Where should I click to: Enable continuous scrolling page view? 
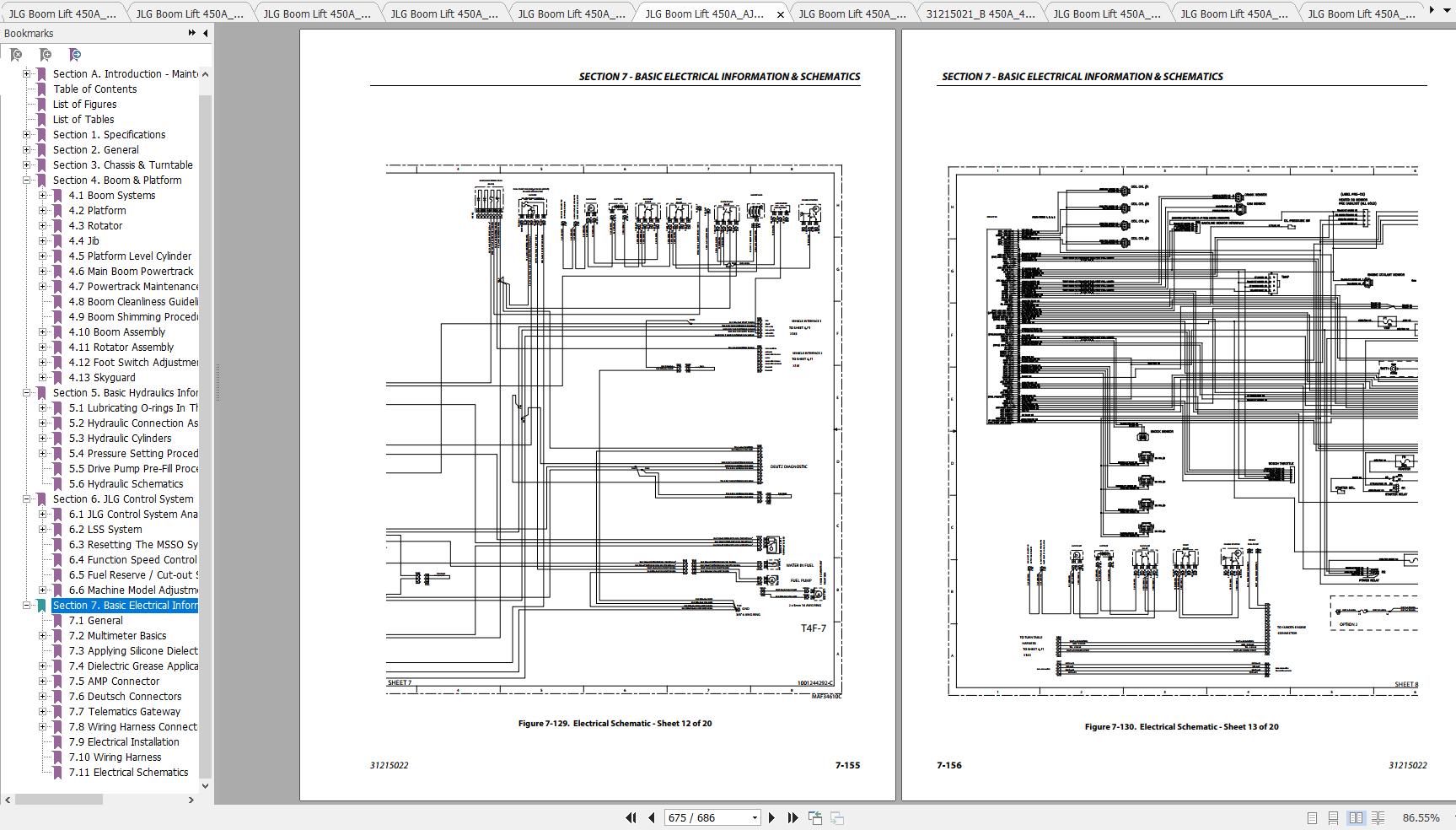pyautogui.click(x=1333, y=817)
